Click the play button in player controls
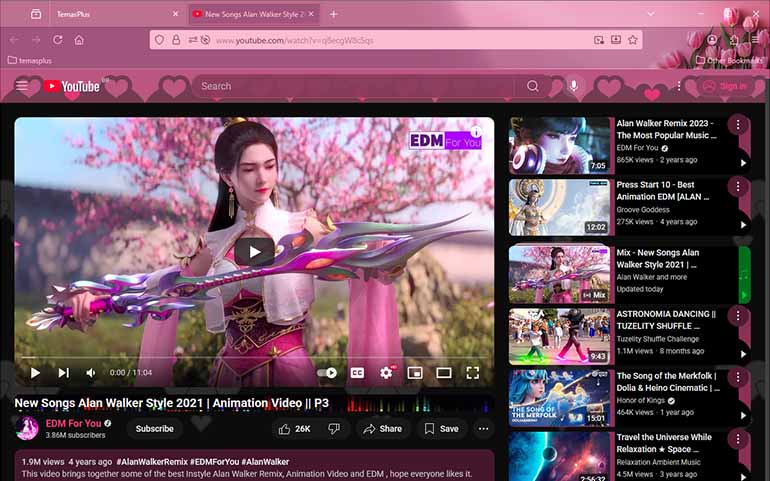 [x=35, y=373]
